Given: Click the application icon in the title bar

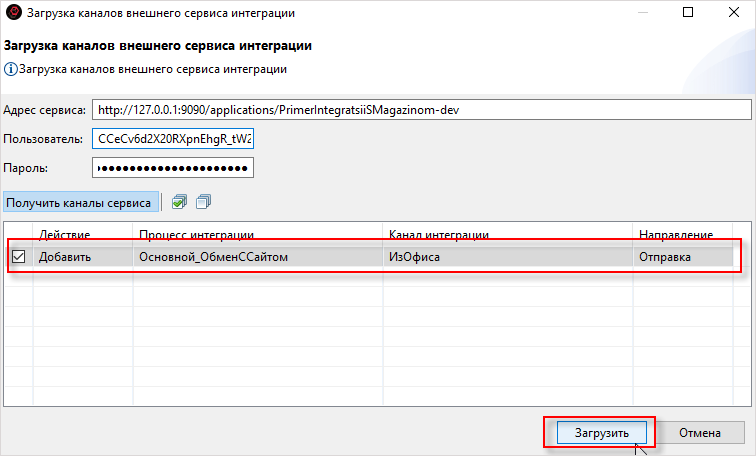Looking at the screenshot, I should point(15,15).
